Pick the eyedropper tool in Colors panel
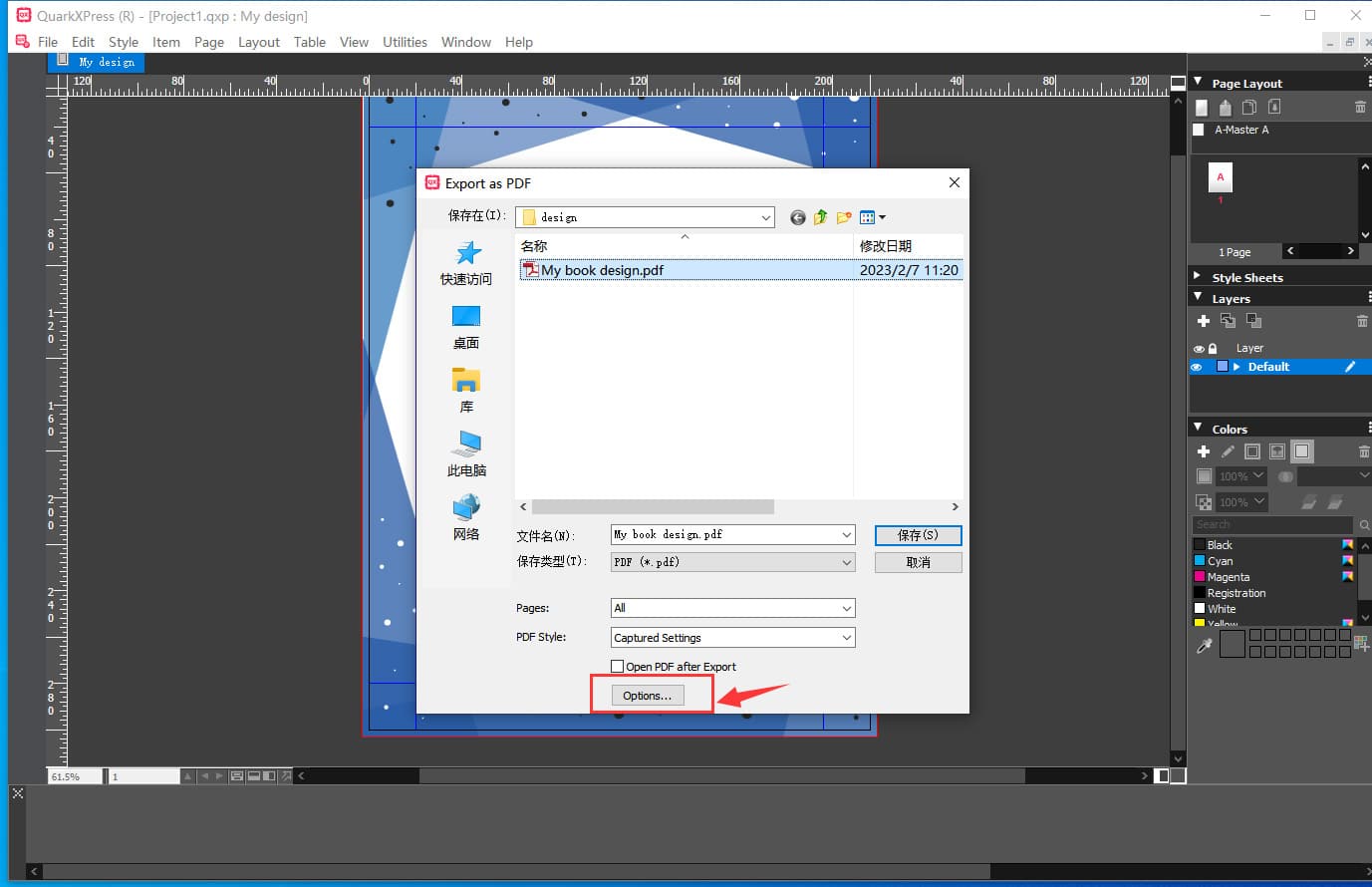This screenshot has height=887, width=1372. 1204,646
